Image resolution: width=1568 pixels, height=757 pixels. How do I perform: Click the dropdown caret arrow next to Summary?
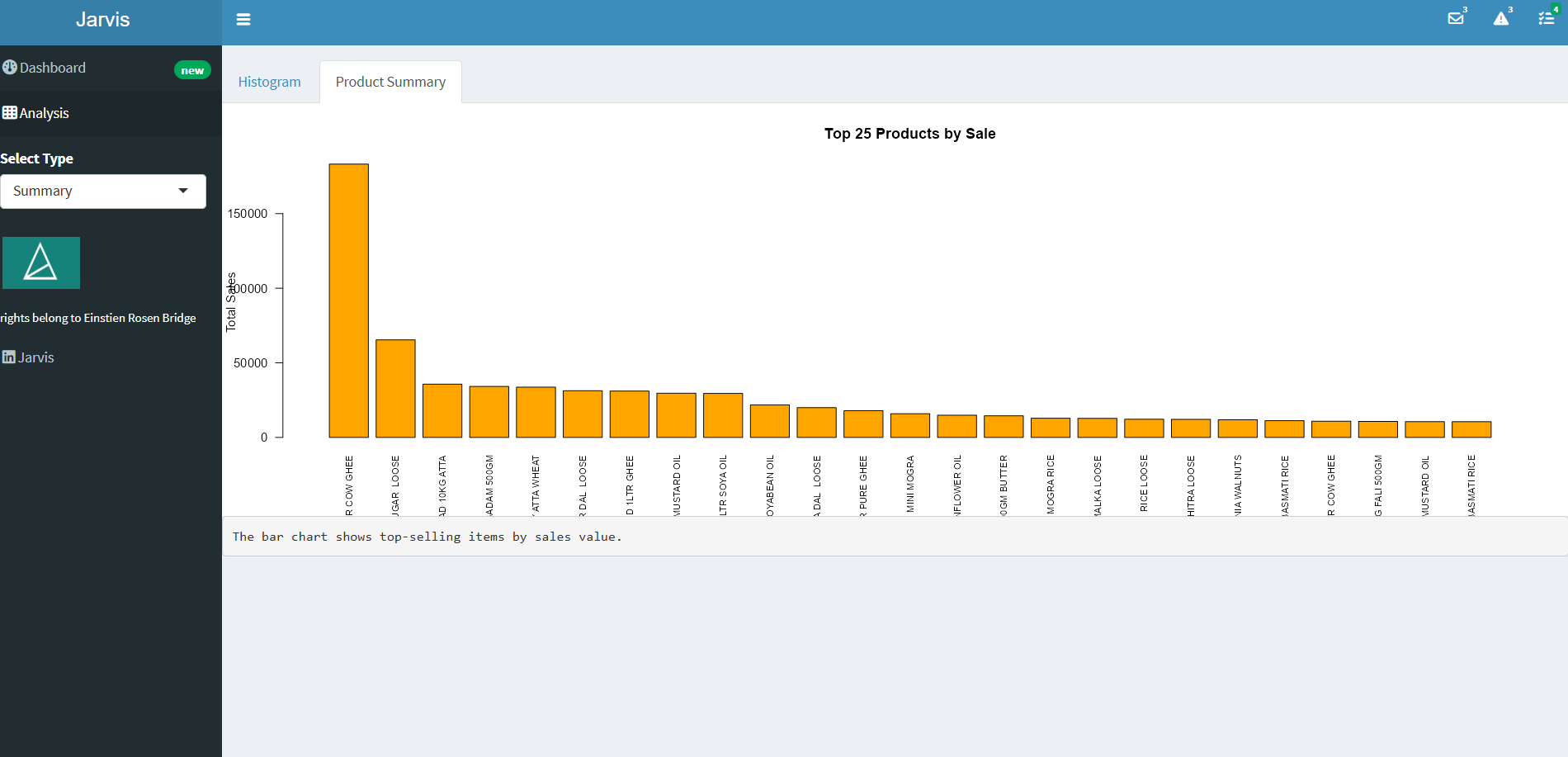pyautogui.click(x=183, y=192)
